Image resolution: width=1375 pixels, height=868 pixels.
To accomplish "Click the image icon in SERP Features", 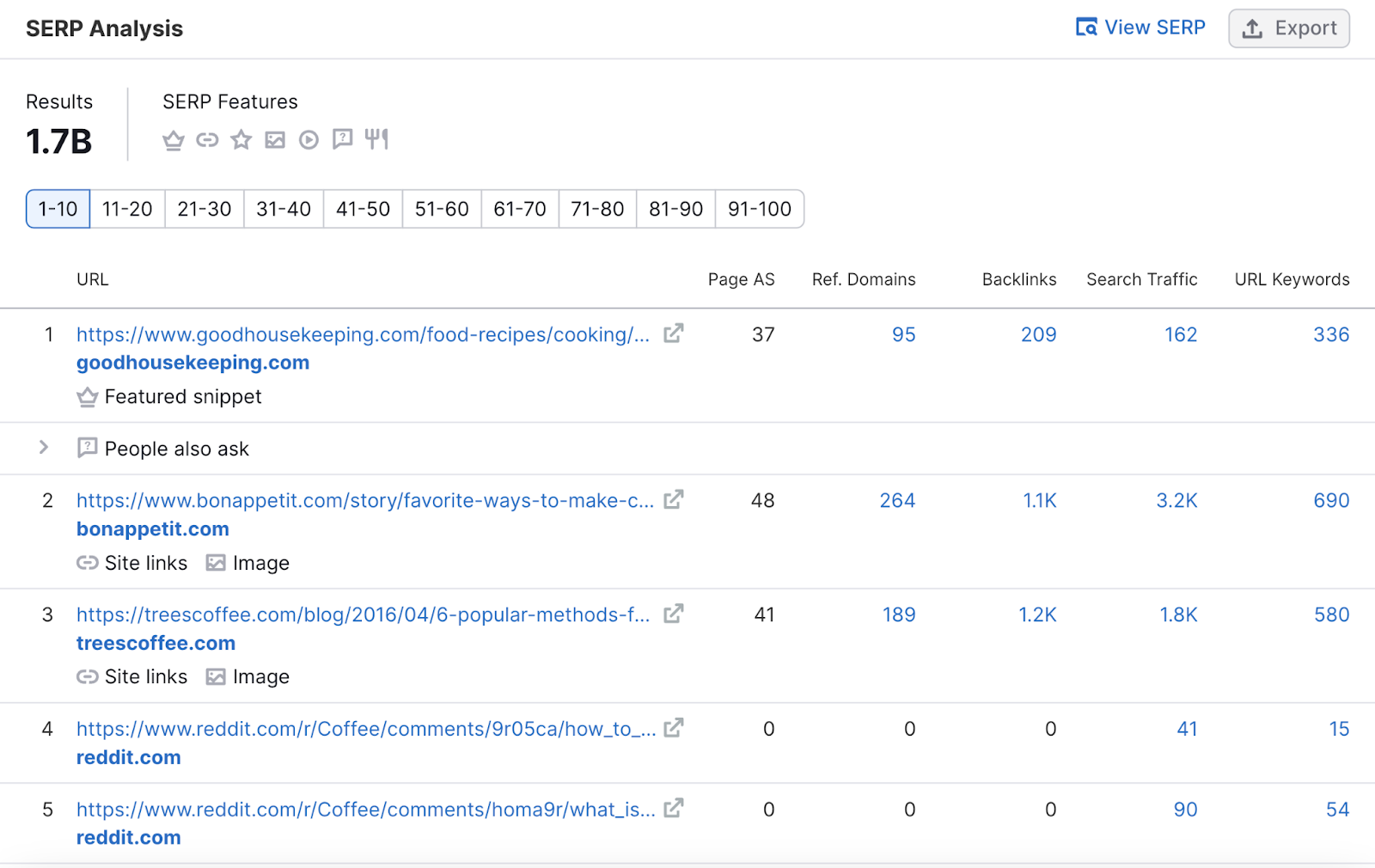I will (x=275, y=140).
